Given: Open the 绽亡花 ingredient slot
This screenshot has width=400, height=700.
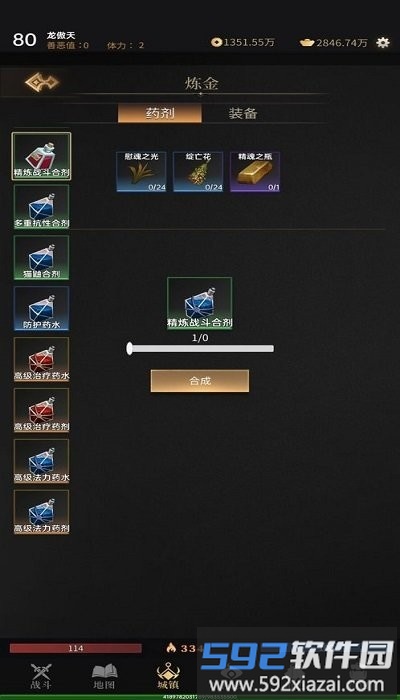Looking at the screenshot, I should 198,172.
